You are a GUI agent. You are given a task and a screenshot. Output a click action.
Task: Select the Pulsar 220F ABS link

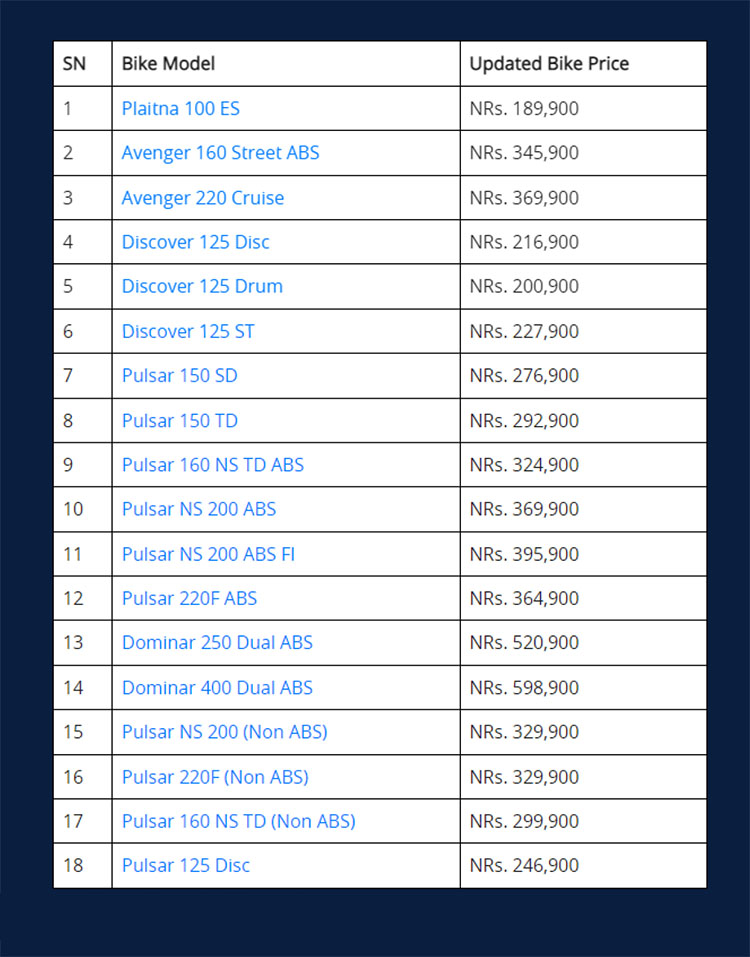point(189,598)
